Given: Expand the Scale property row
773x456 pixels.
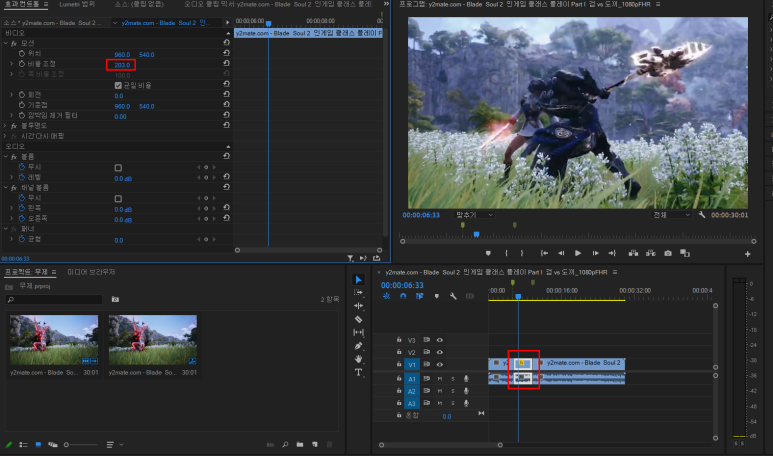Looking at the screenshot, I should [11, 64].
